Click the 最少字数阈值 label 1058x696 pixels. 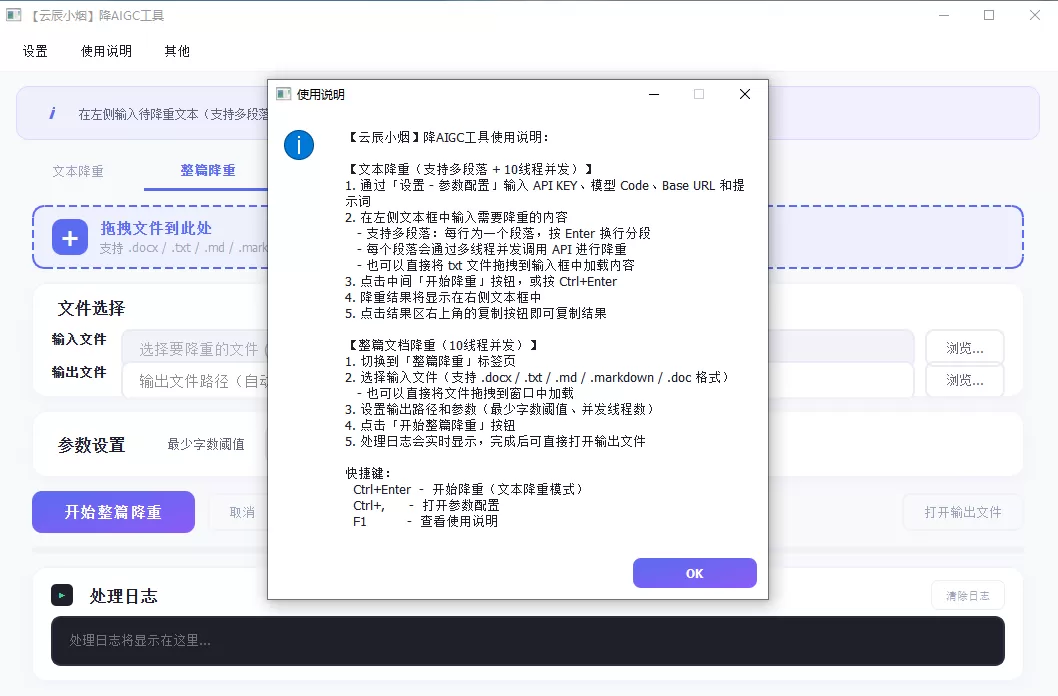point(206,444)
